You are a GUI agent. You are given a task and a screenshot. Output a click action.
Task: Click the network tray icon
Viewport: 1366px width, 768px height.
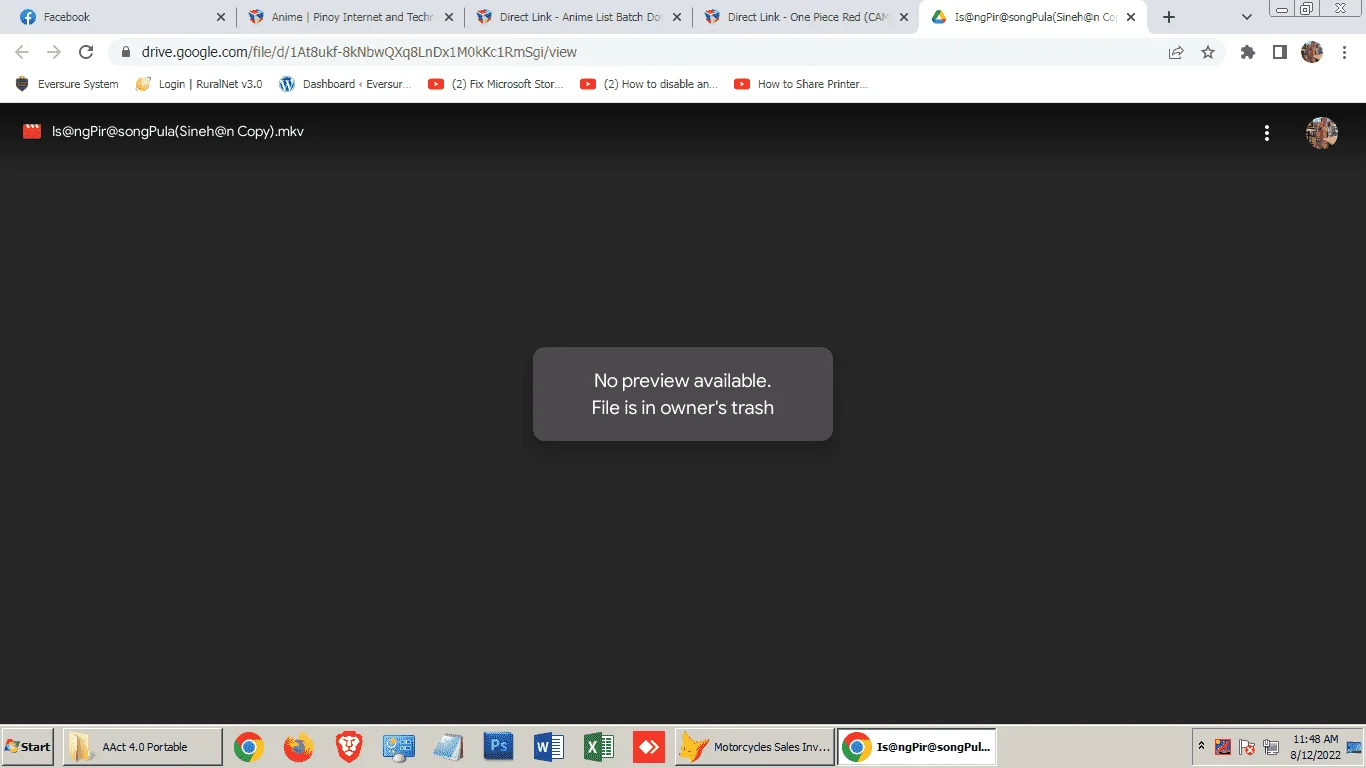tap(1271, 747)
